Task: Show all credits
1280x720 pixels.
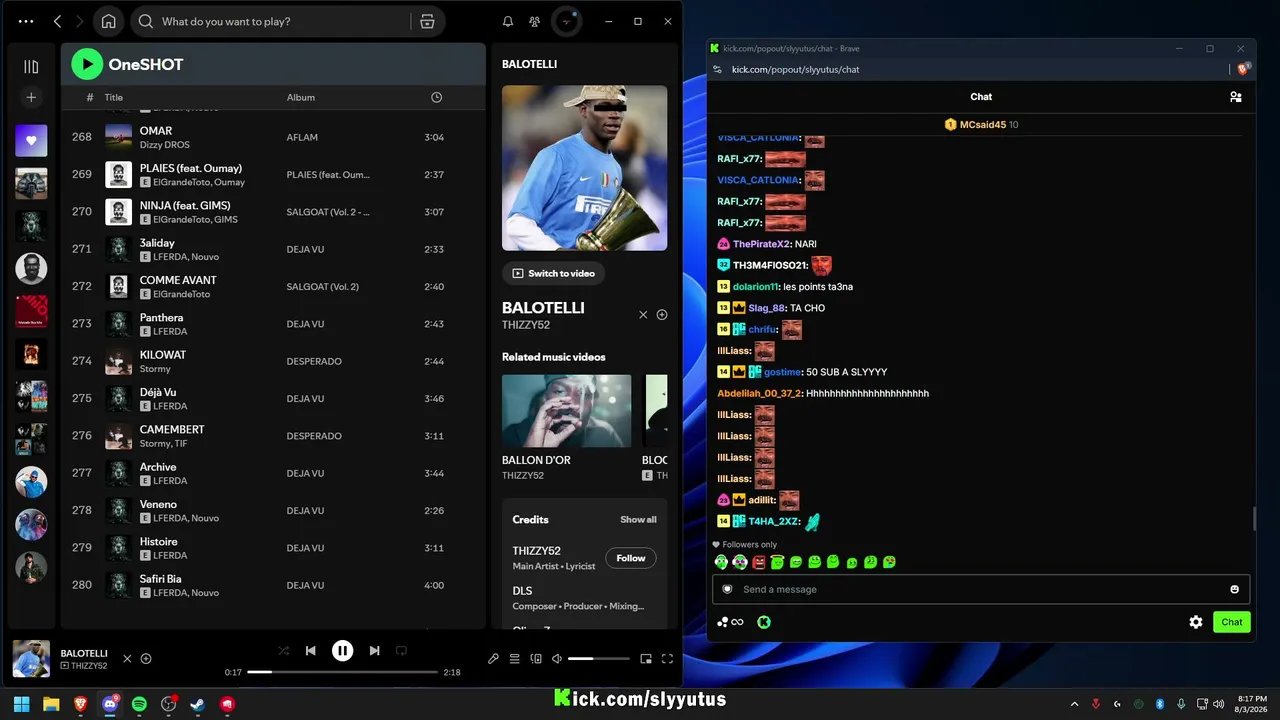Action: click(638, 520)
